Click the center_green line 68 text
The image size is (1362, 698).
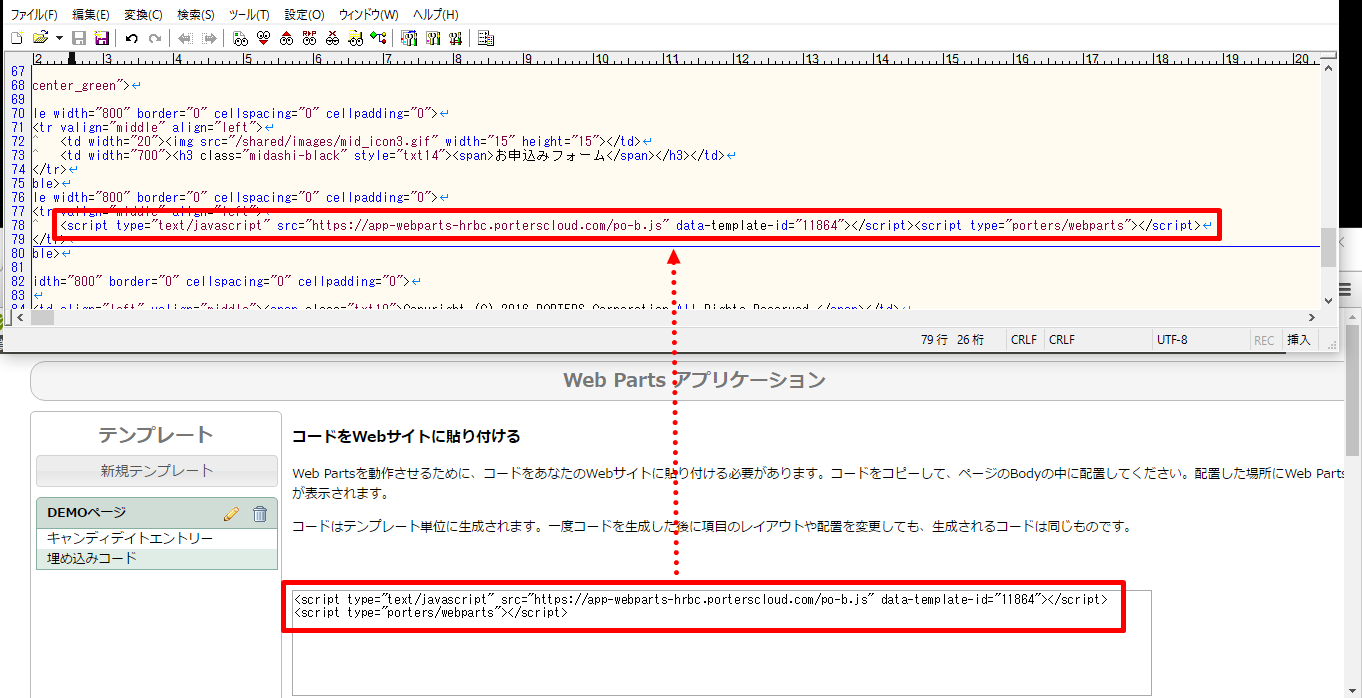pos(81,86)
